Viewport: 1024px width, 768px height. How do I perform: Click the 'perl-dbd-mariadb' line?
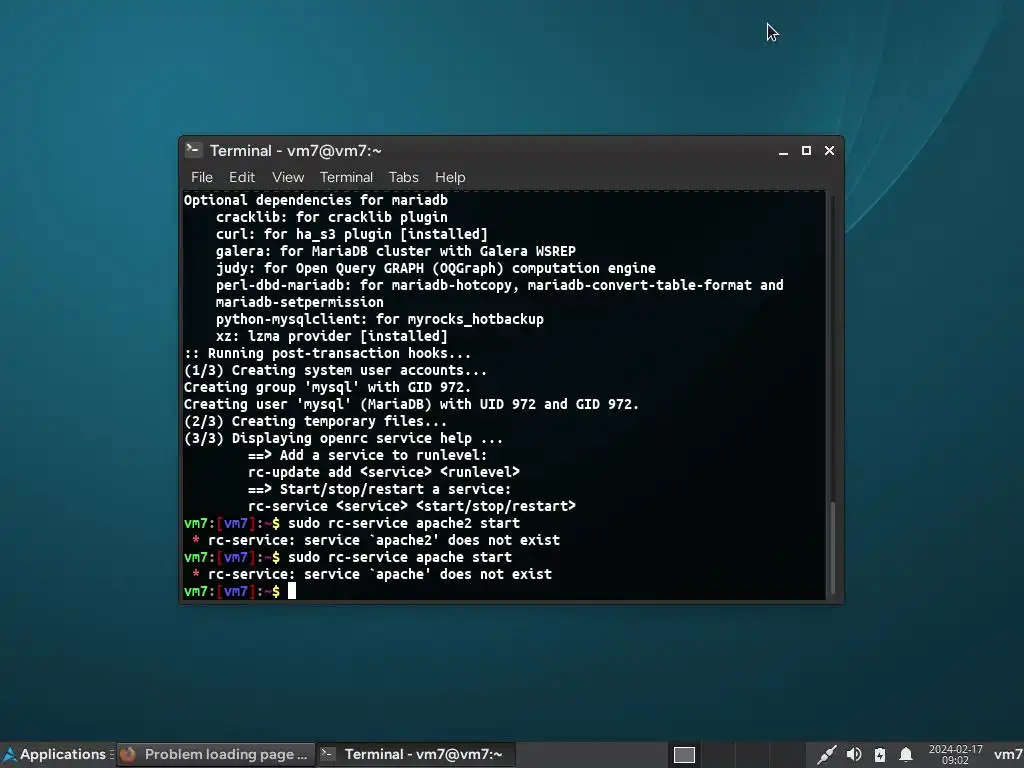coord(500,285)
